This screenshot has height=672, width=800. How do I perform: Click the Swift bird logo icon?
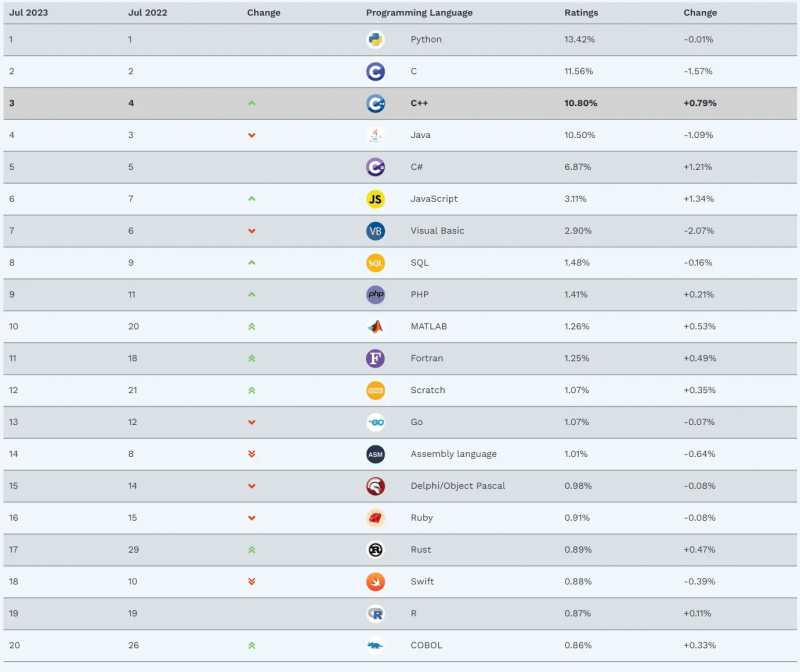pos(376,582)
